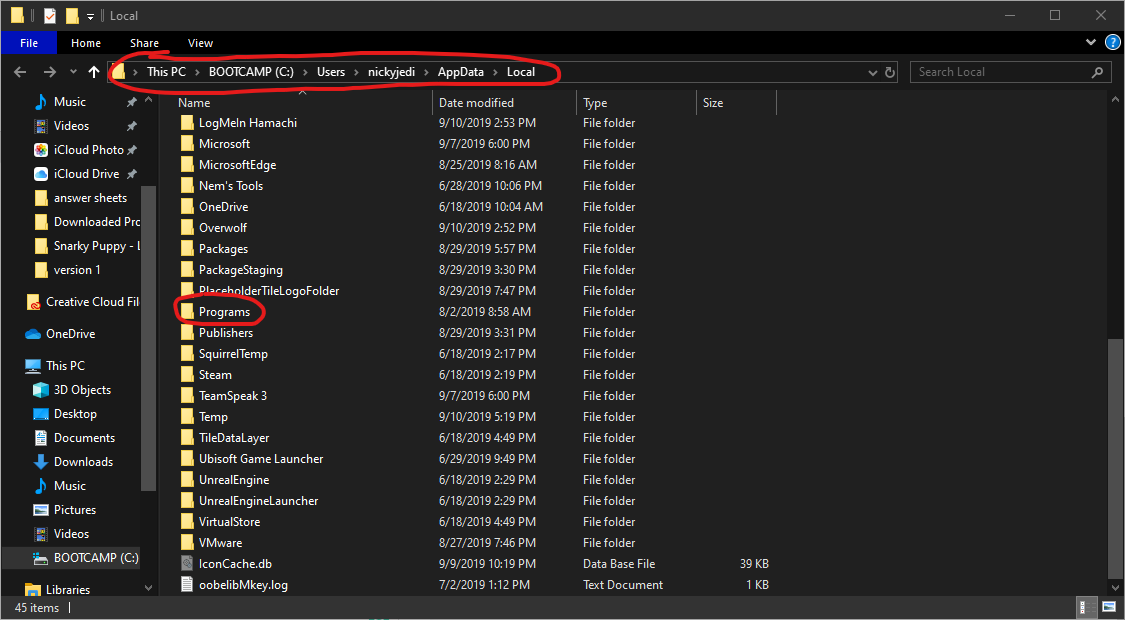Open Help via the question mark icon
This screenshot has height=620, width=1125.
[1113, 43]
